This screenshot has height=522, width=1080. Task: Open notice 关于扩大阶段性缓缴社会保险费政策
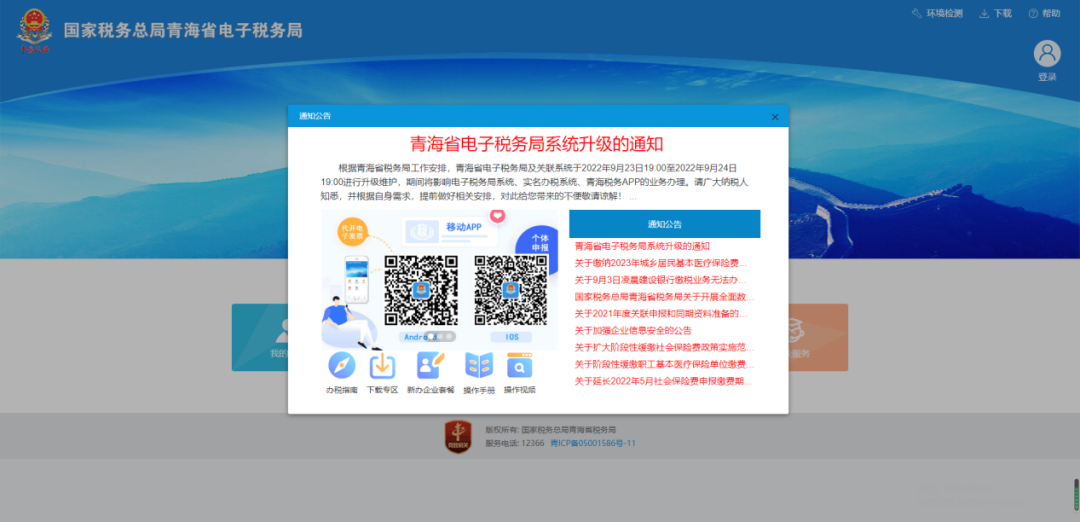(x=665, y=348)
